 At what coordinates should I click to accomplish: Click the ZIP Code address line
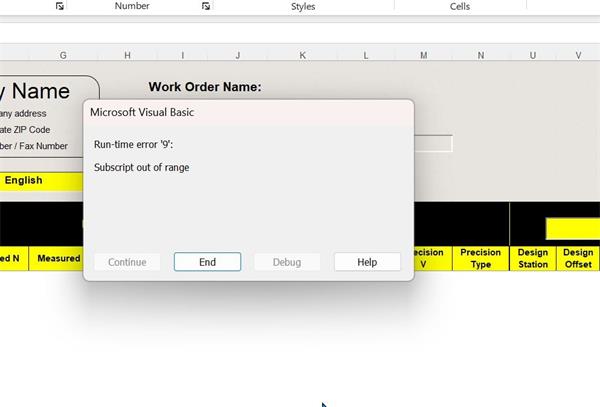(x=25, y=130)
